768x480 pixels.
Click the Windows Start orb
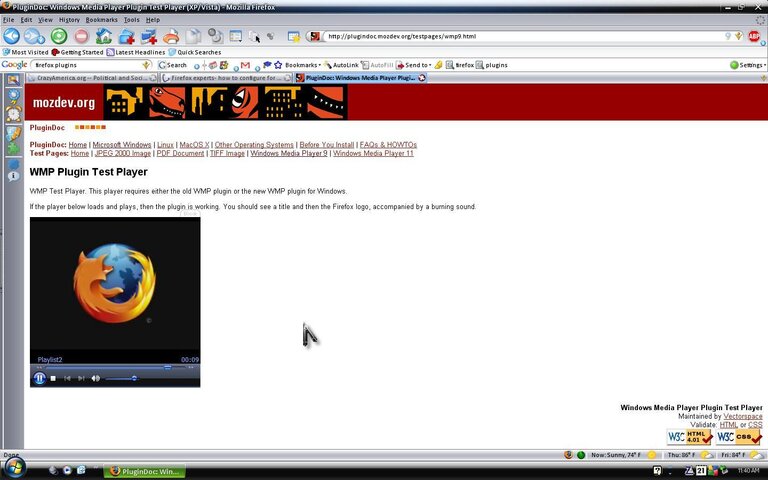click(15, 469)
